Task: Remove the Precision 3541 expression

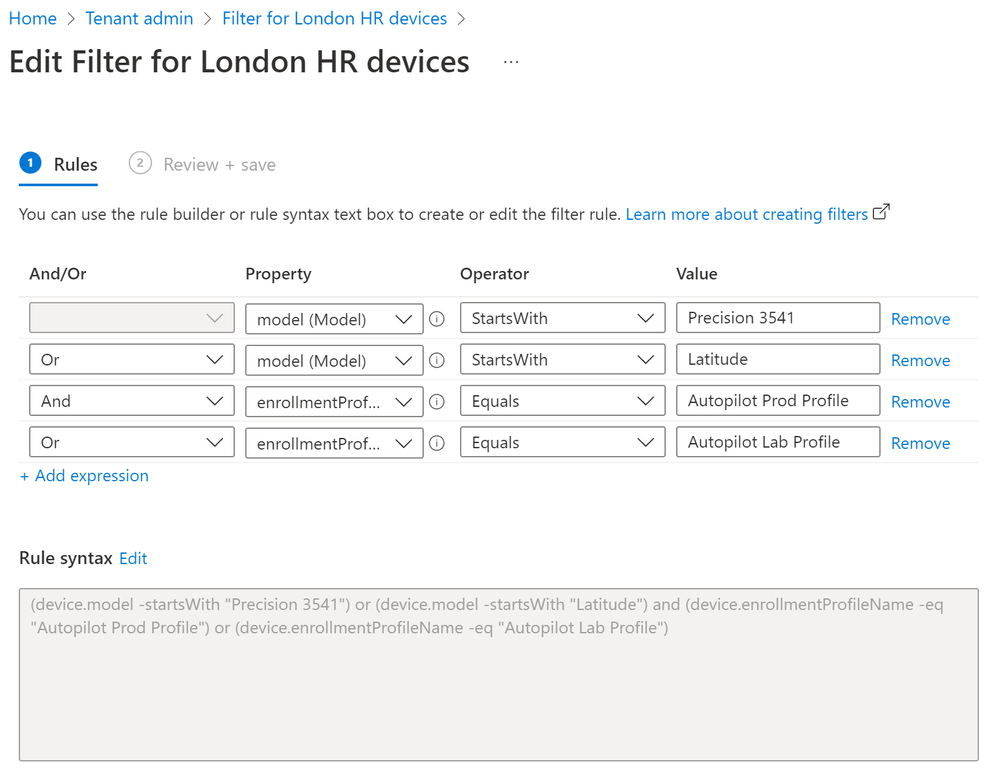Action: (920, 319)
